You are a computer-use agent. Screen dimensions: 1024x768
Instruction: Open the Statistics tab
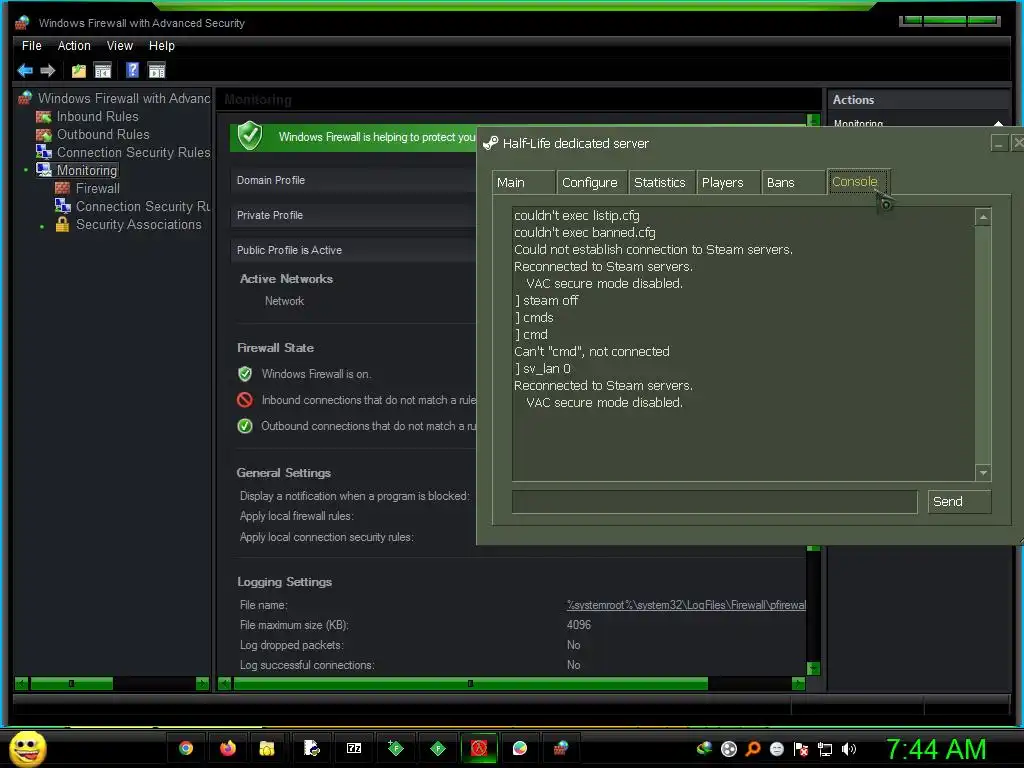click(x=660, y=182)
